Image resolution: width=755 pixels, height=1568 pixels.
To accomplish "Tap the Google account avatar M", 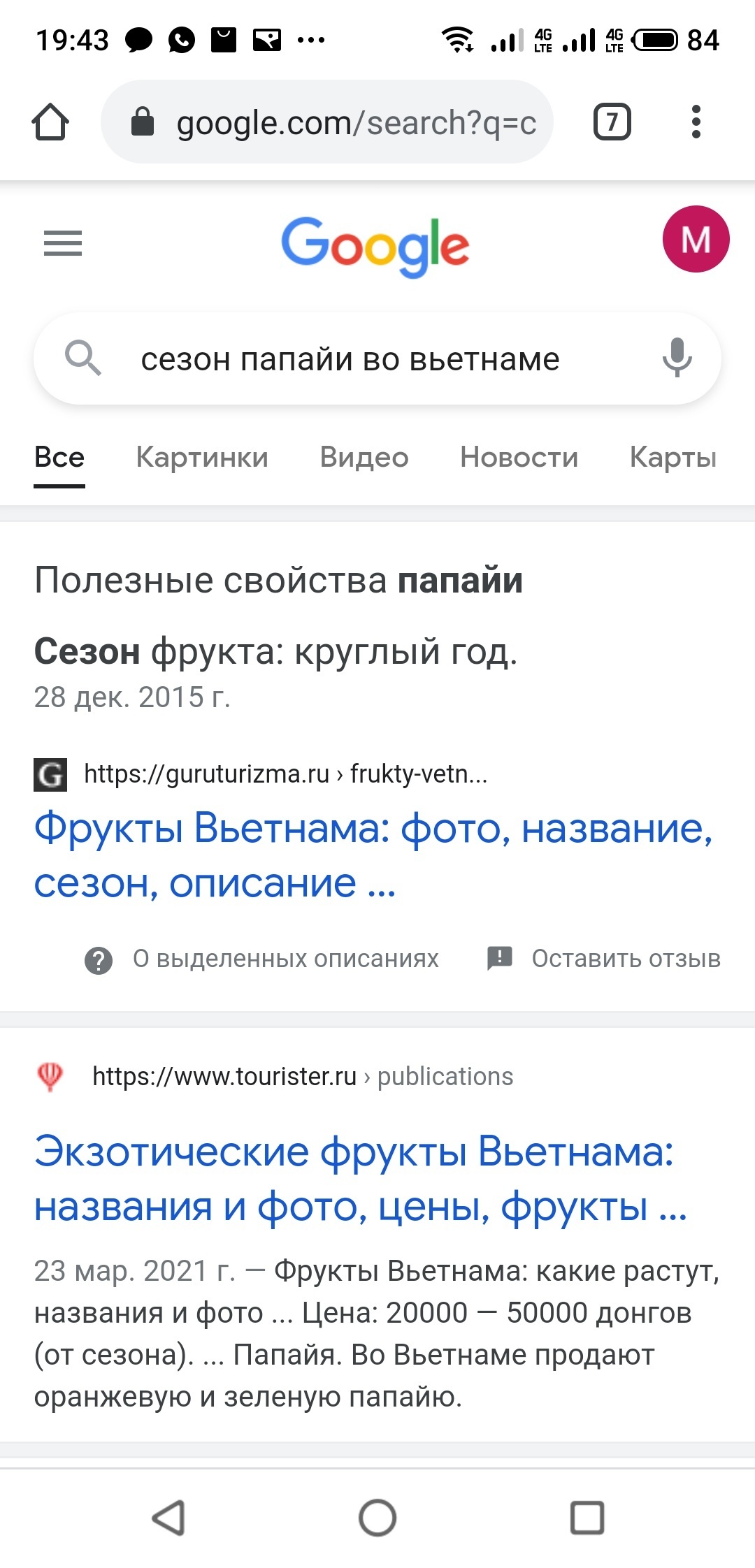I will click(x=696, y=239).
